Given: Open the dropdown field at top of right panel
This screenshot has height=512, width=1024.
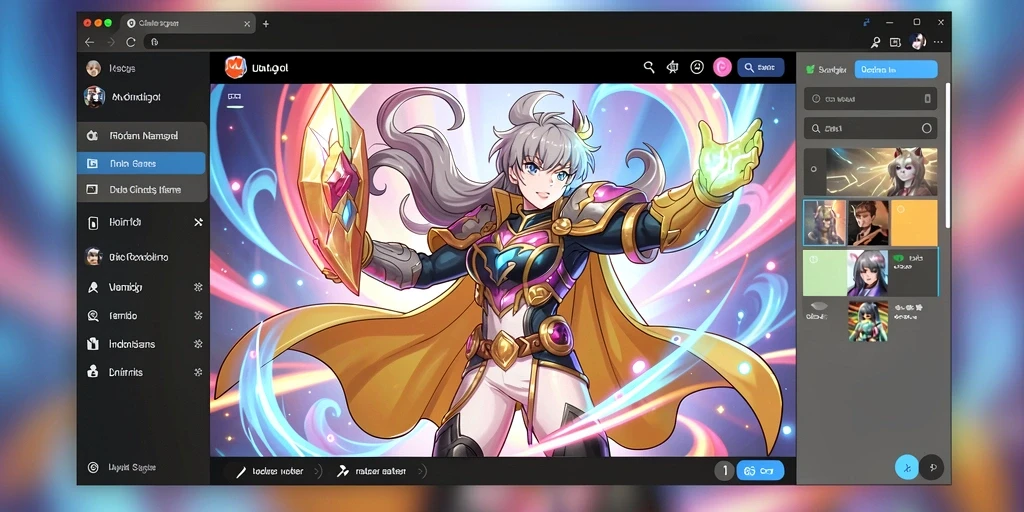Looking at the screenshot, I should click(870, 99).
